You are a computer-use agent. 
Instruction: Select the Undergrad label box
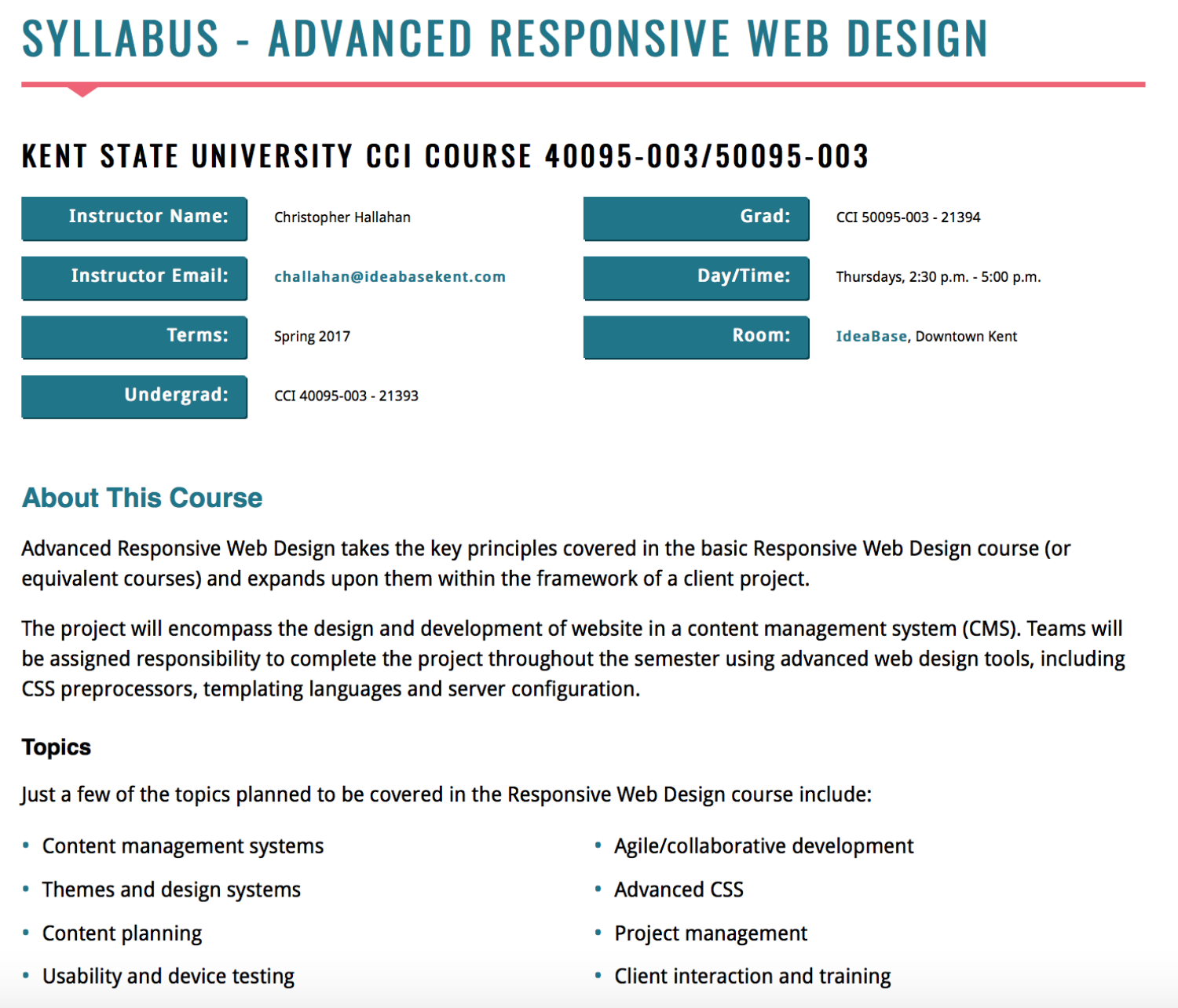tap(134, 396)
